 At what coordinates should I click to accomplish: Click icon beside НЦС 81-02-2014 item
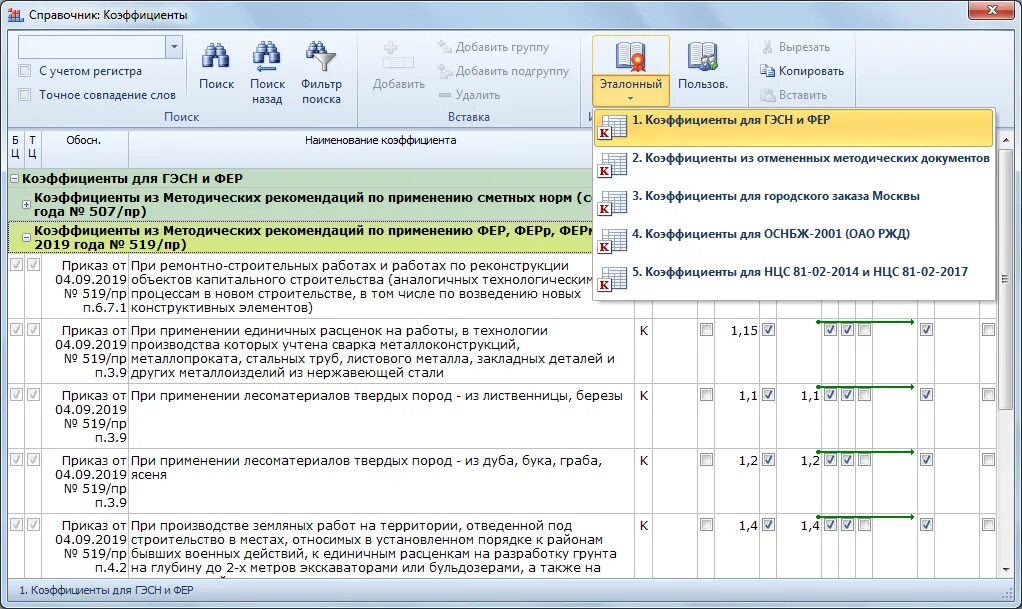click(612, 278)
